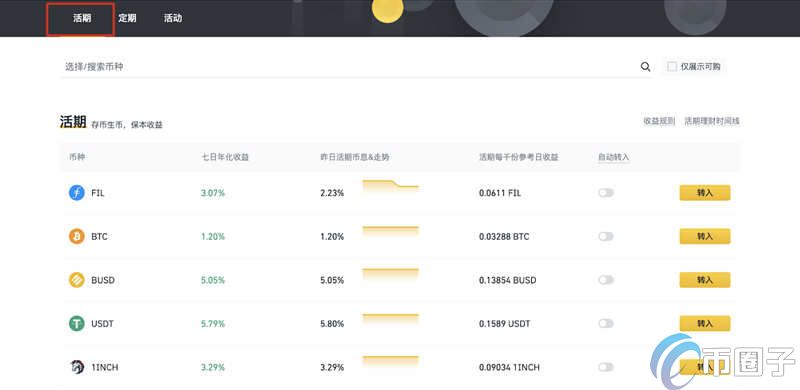Toggle auto-transfer for USDT
800x390 pixels.
coord(606,324)
